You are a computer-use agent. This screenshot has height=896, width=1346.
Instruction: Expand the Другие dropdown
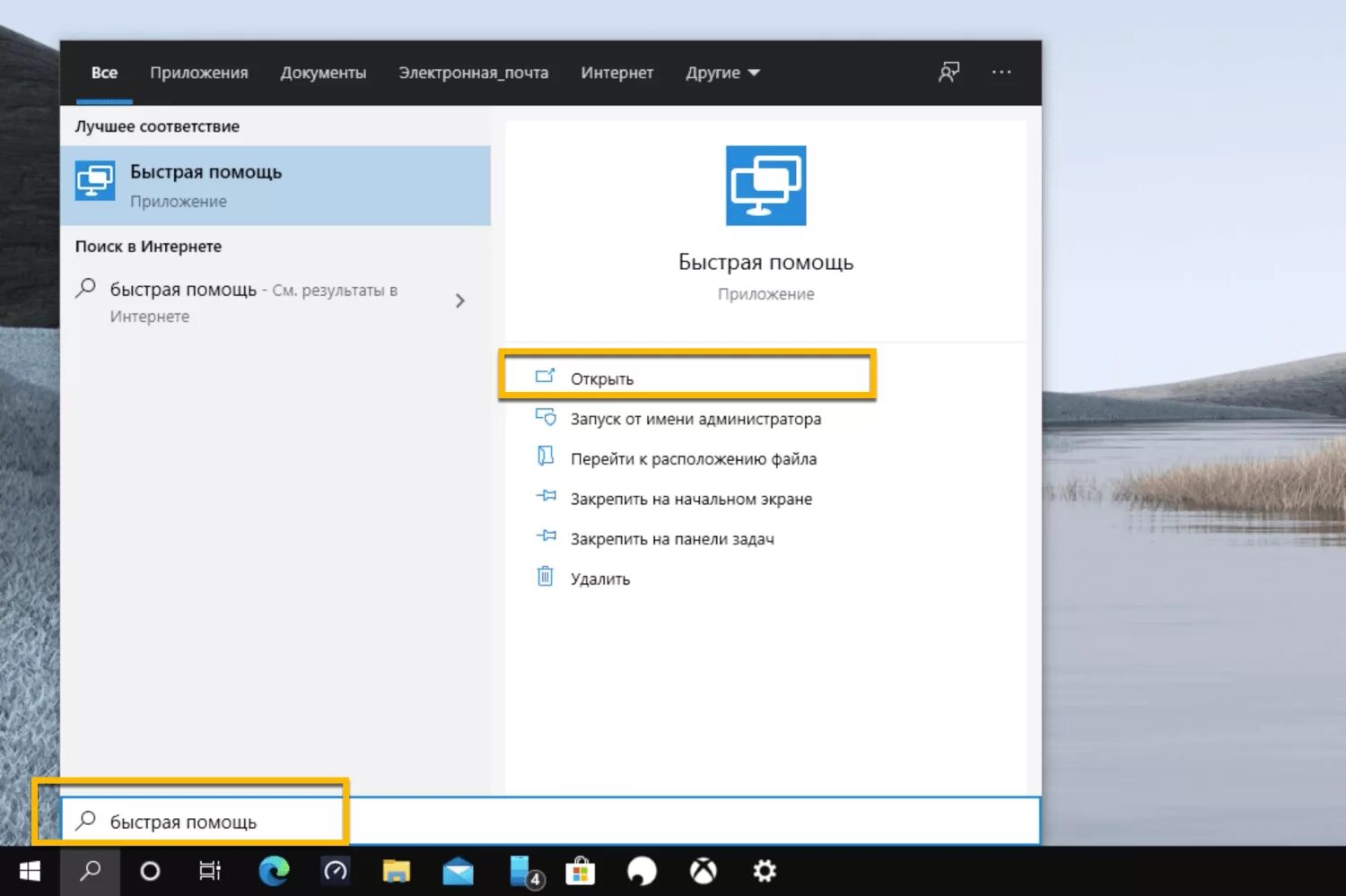(722, 73)
